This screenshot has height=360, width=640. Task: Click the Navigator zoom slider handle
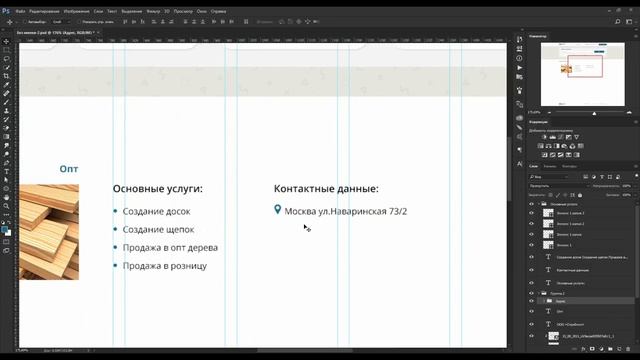tap(594, 113)
